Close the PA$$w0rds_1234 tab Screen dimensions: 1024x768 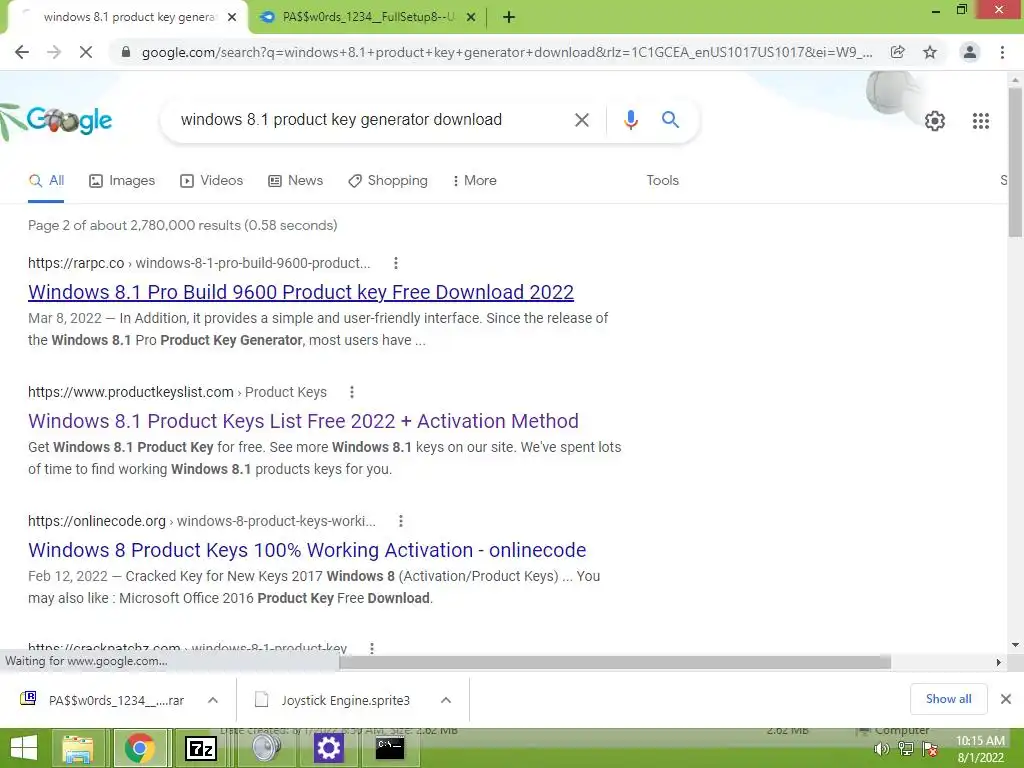pyautogui.click(x=471, y=18)
